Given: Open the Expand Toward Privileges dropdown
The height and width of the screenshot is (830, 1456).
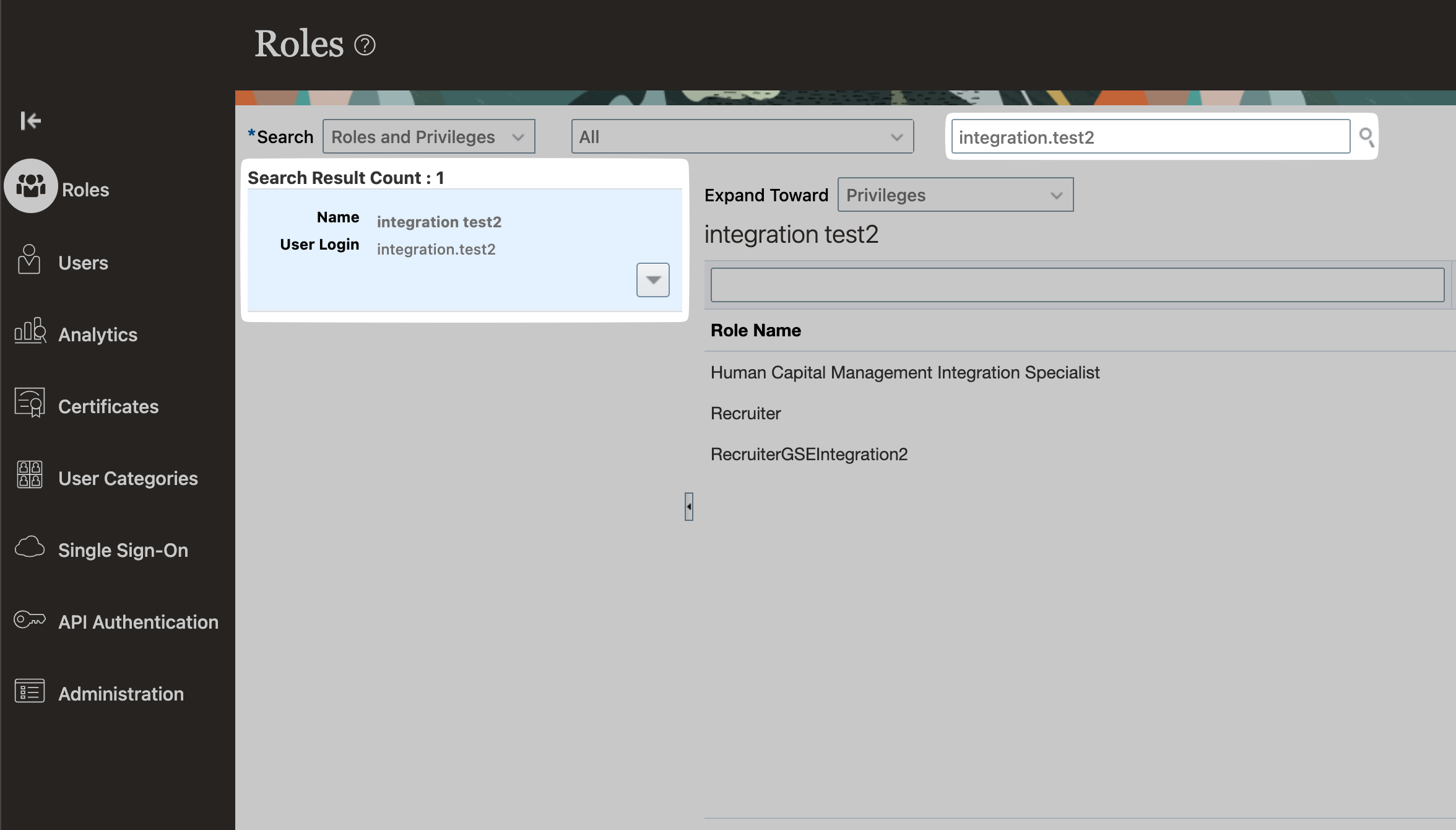Looking at the screenshot, I should click(955, 195).
